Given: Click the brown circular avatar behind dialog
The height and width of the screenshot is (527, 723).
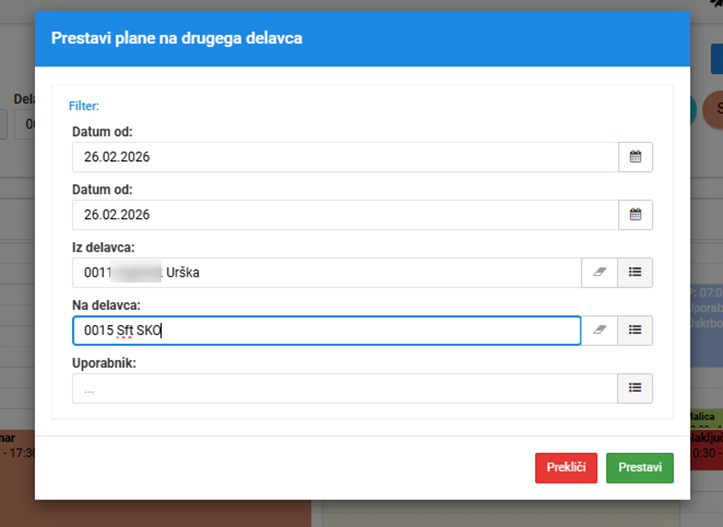Looking at the screenshot, I should point(713,108).
